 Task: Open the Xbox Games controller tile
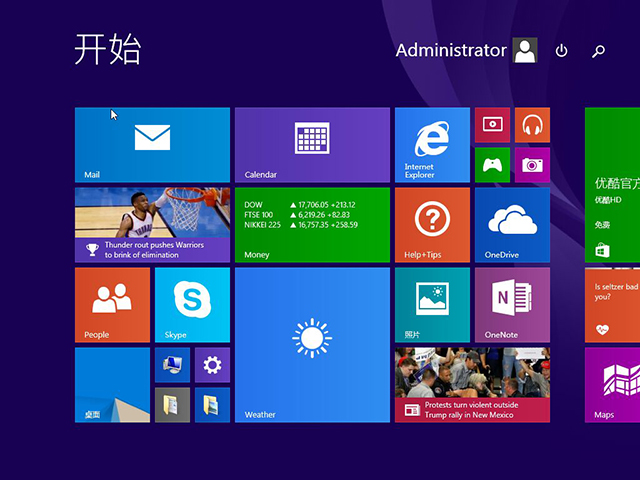pos(492,165)
